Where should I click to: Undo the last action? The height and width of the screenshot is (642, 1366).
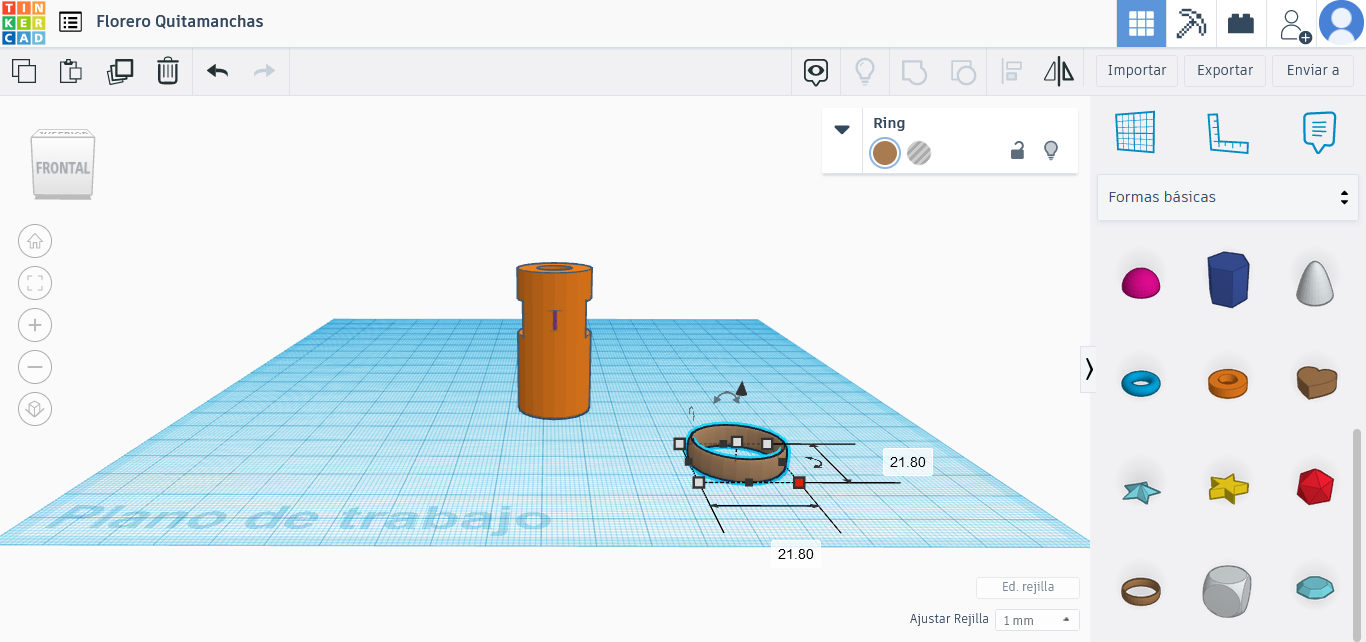click(217, 71)
